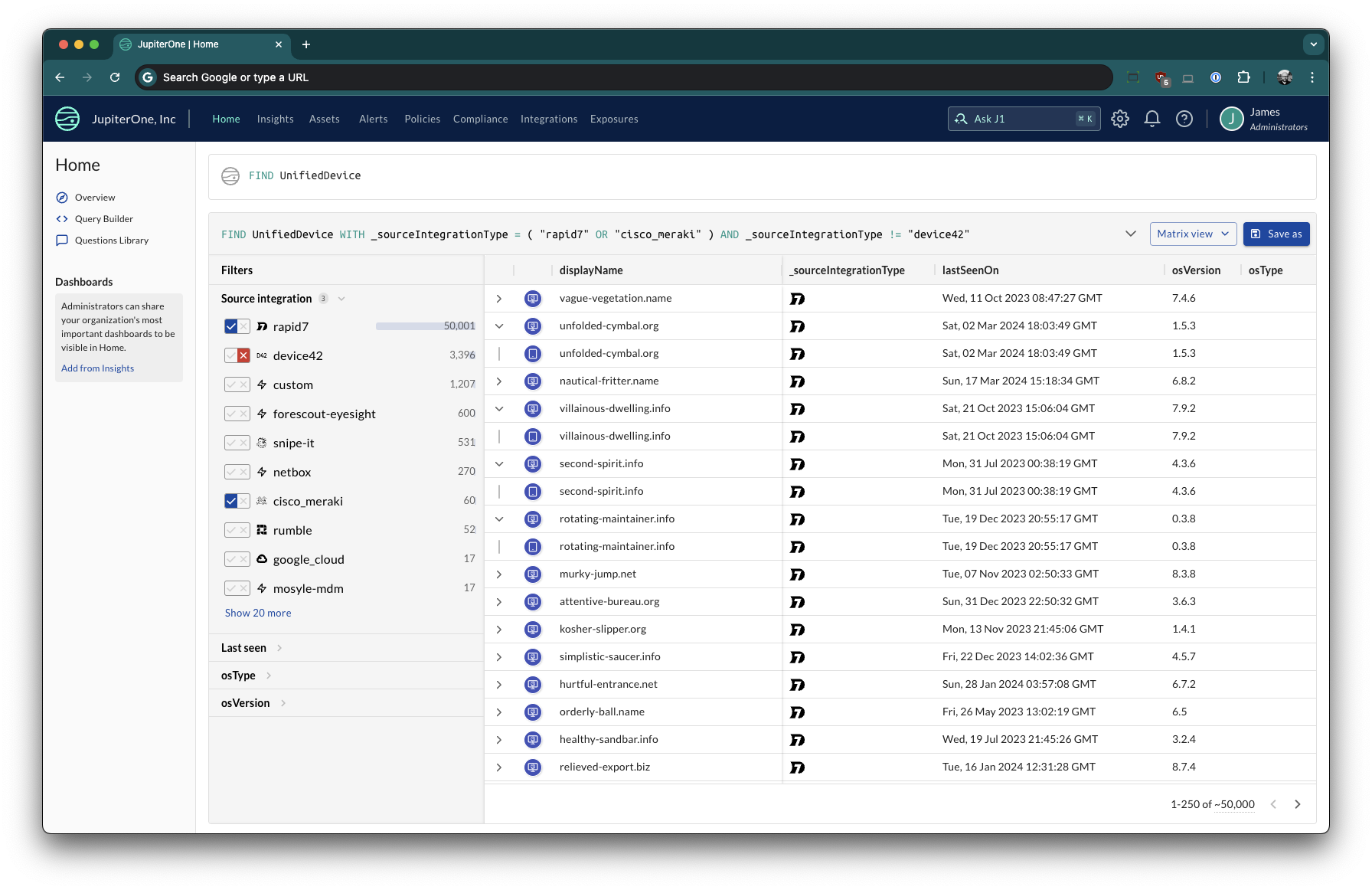Open the Matrix view dropdown
1372x890 pixels.
(1193, 234)
